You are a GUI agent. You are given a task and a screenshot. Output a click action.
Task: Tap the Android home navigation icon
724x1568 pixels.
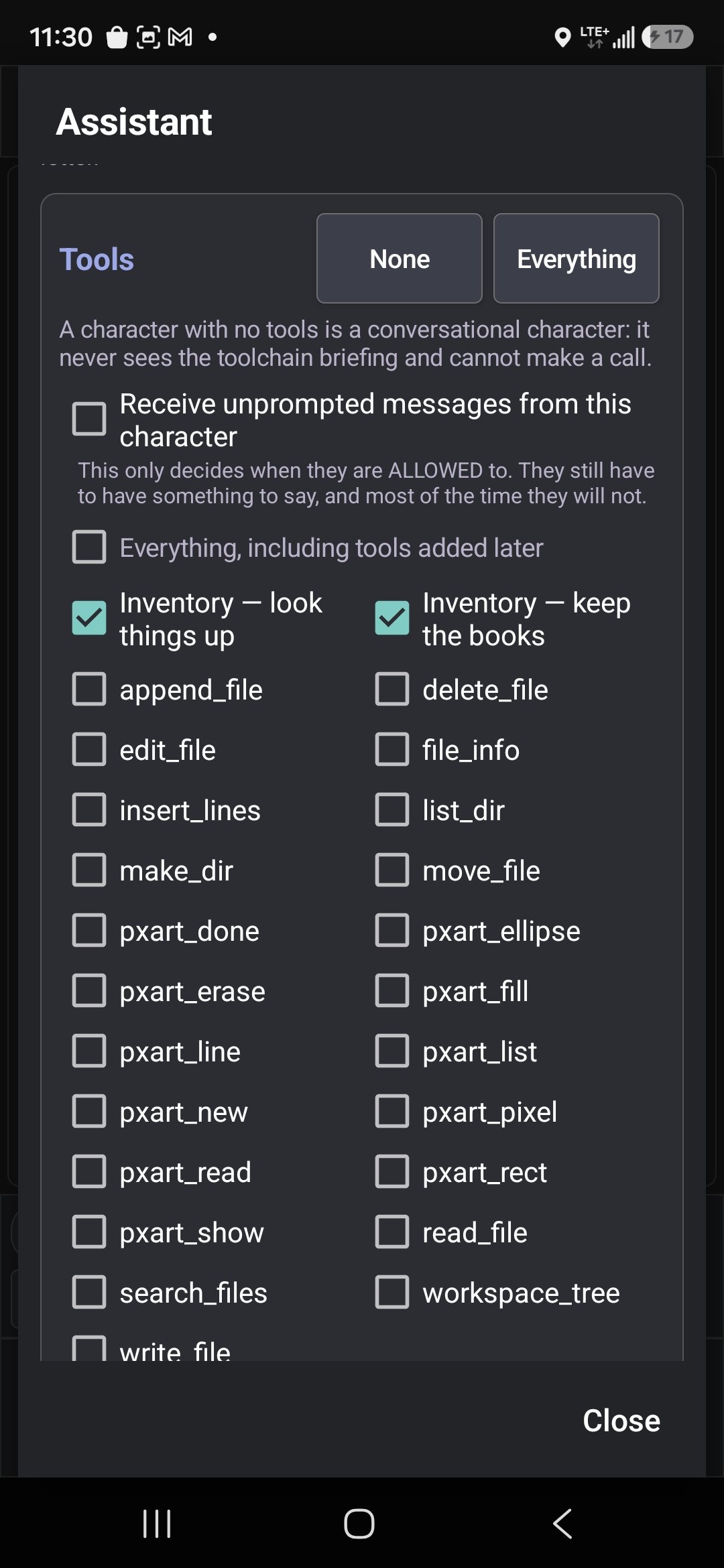(359, 1524)
